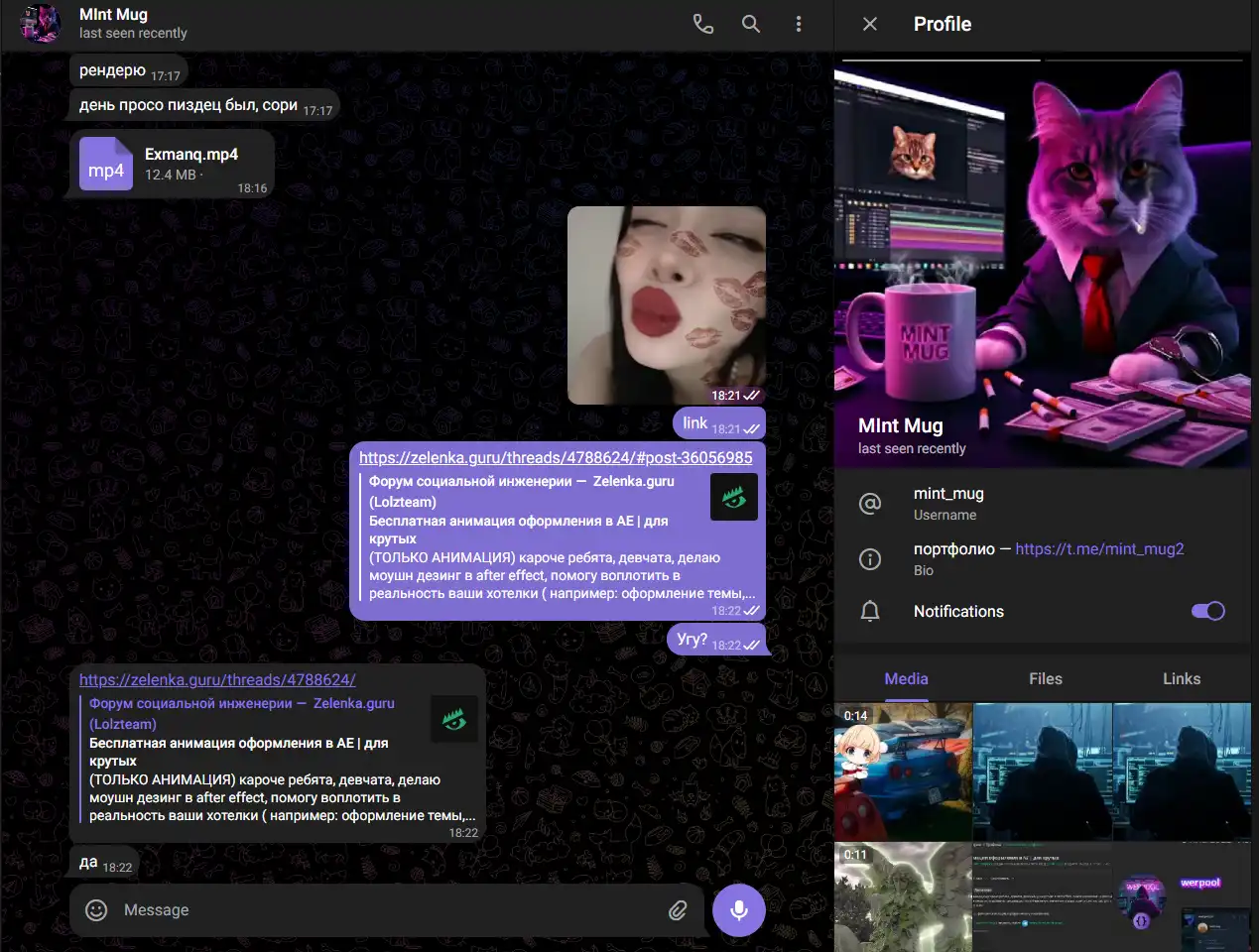The width and height of the screenshot is (1259, 952).
Task: Open the three-dot chat options menu
Action: 799,24
